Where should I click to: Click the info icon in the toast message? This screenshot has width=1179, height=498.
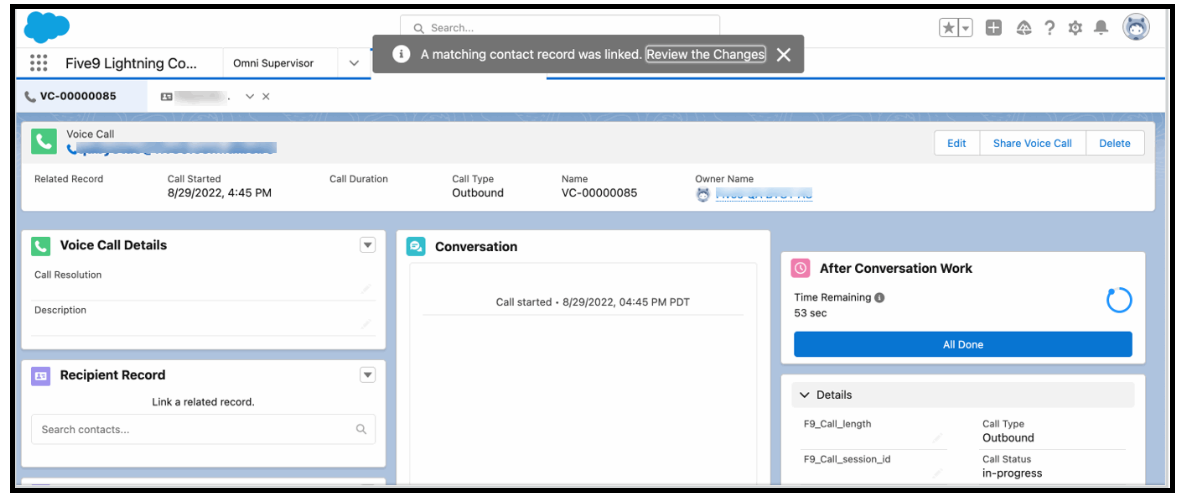pos(402,54)
